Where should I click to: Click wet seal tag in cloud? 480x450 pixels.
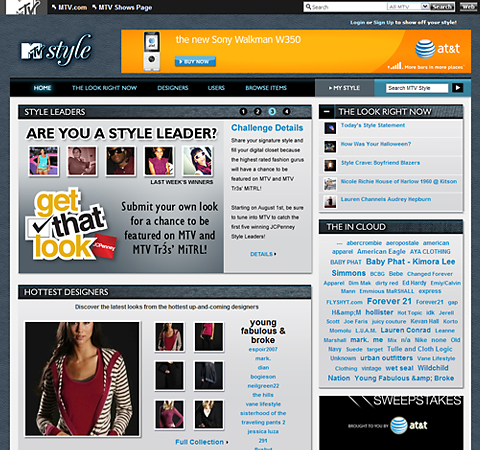pos(399,368)
